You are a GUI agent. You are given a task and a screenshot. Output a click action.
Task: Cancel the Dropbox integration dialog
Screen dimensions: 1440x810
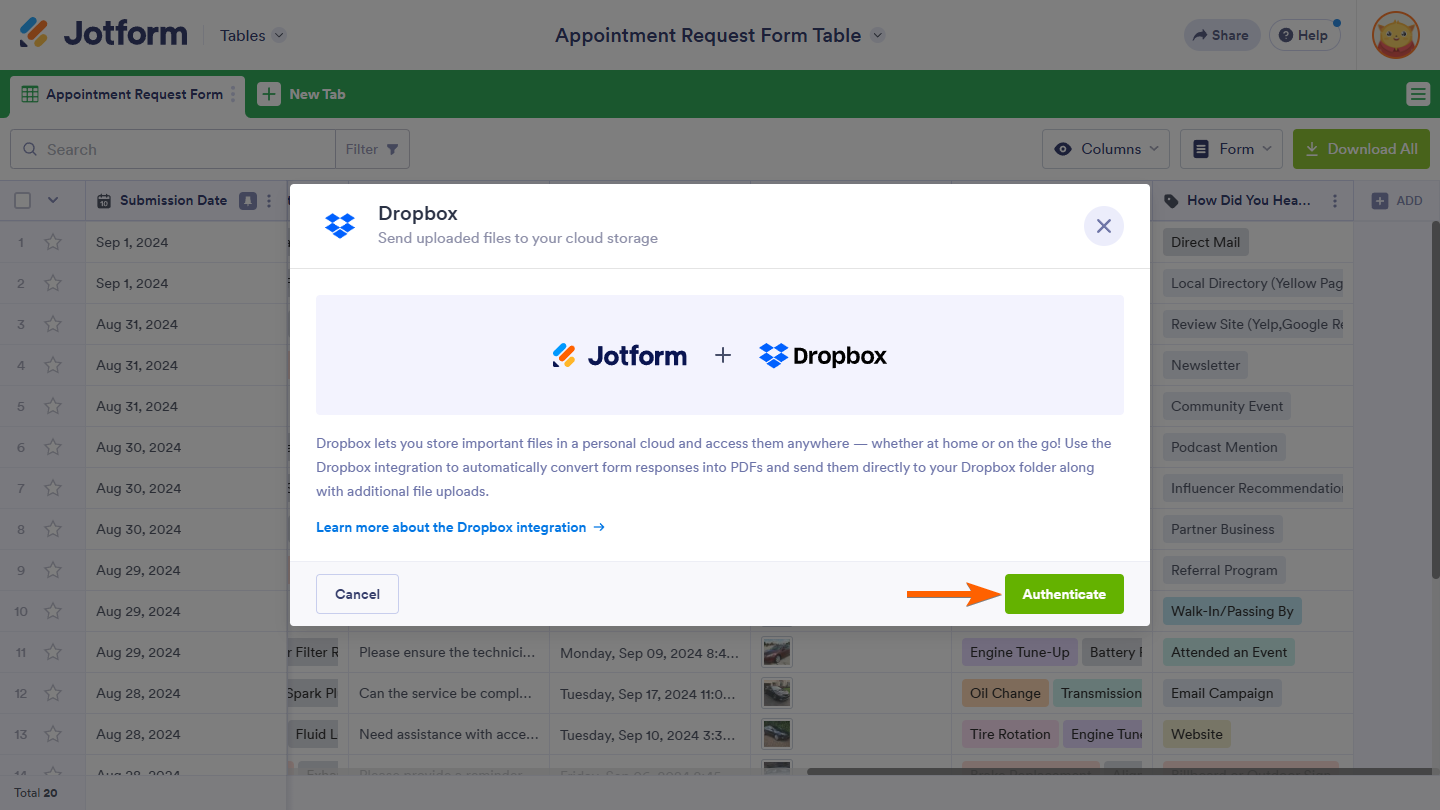tap(357, 594)
